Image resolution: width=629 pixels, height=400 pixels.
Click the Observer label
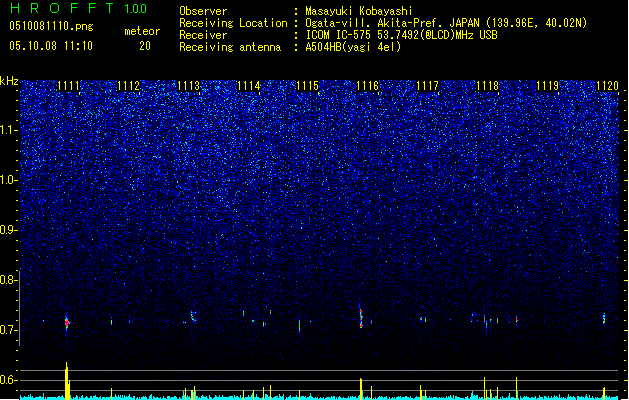203,11
